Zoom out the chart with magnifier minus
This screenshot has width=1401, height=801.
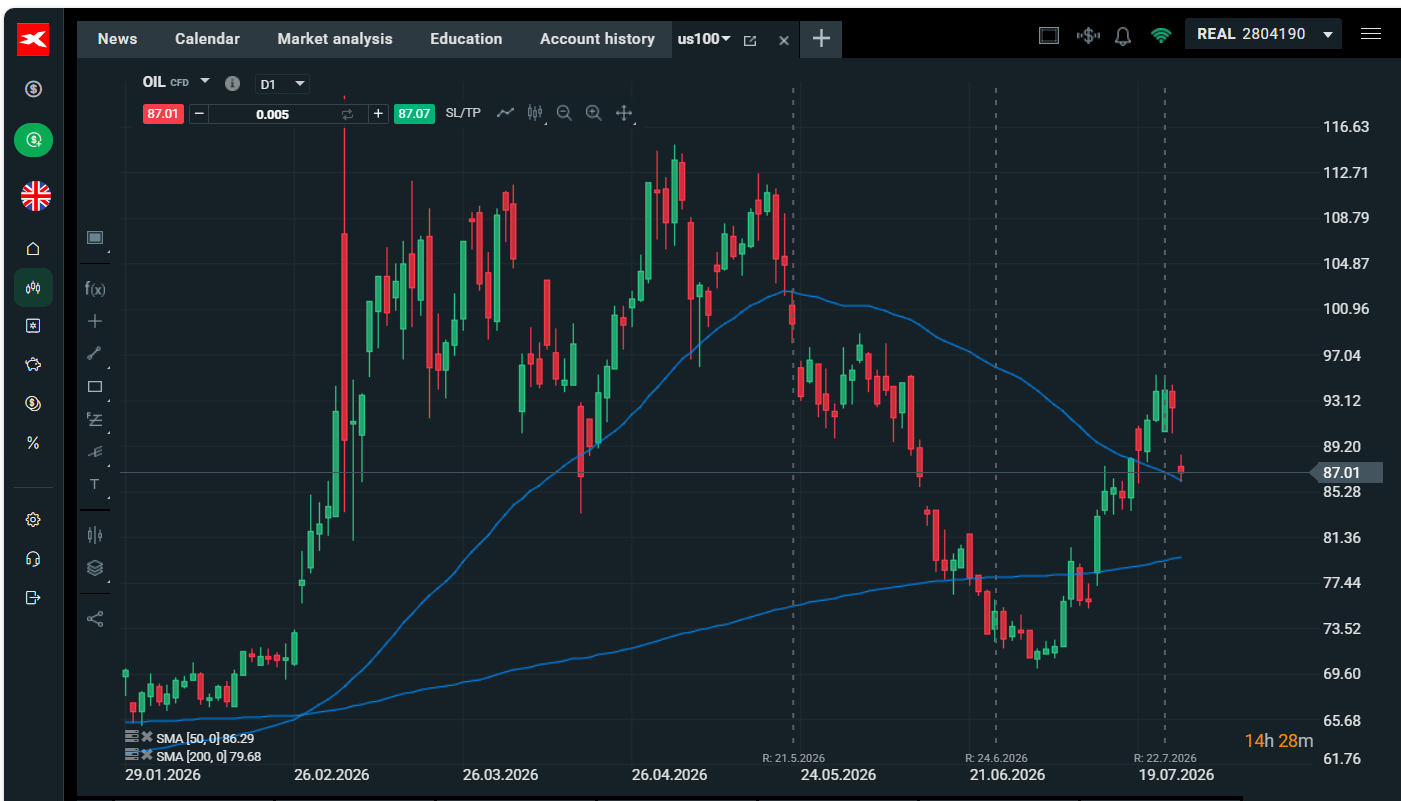564,113
